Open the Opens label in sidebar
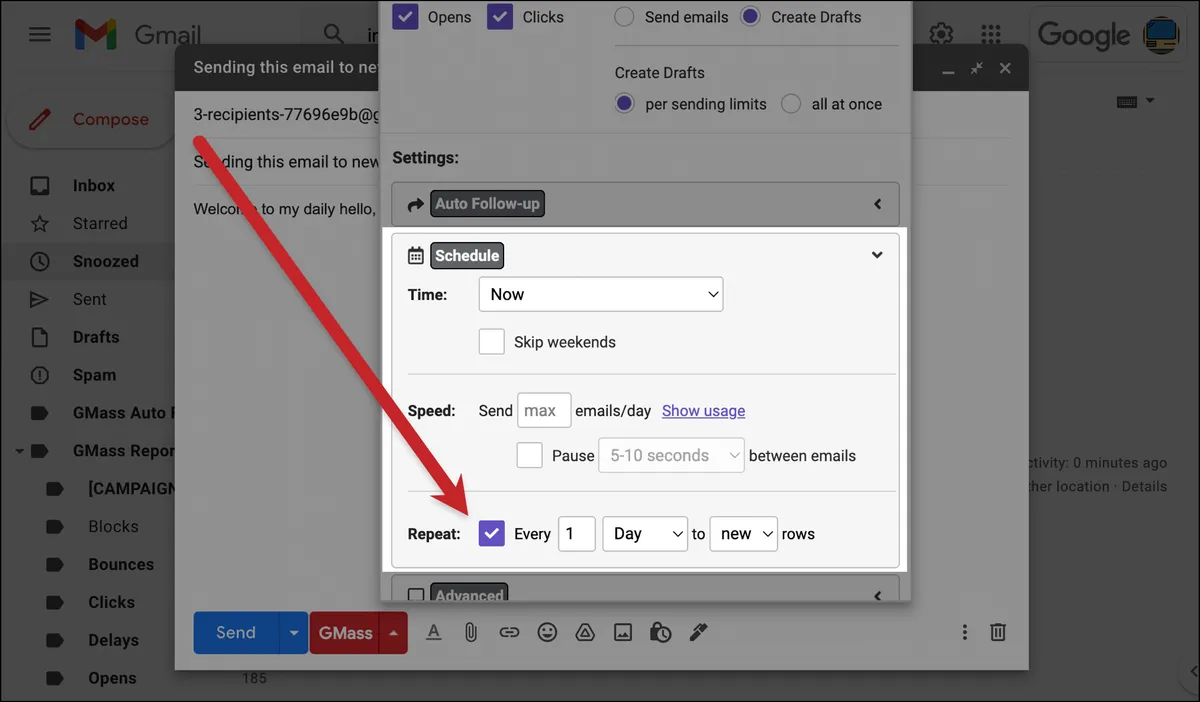 point(112,679)
